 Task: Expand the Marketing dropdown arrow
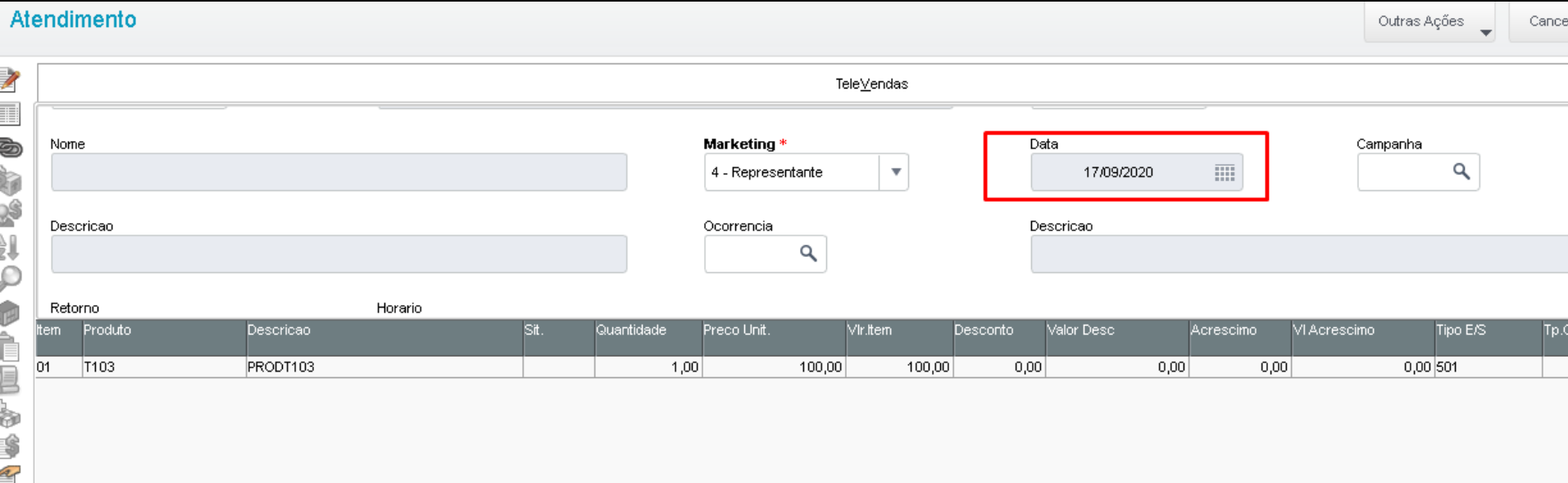click(x=895, y=172)
